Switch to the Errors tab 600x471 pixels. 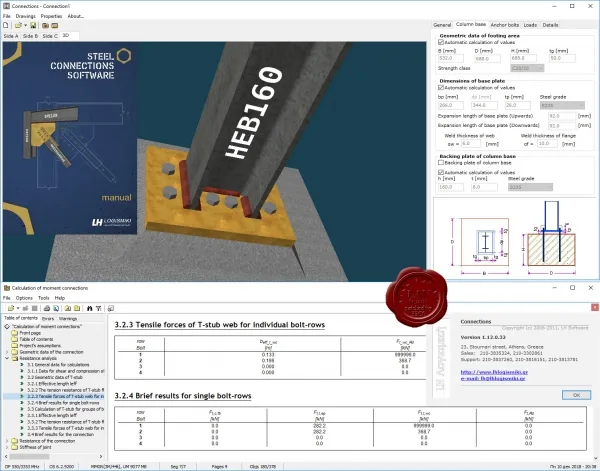(x=48, y=318)
